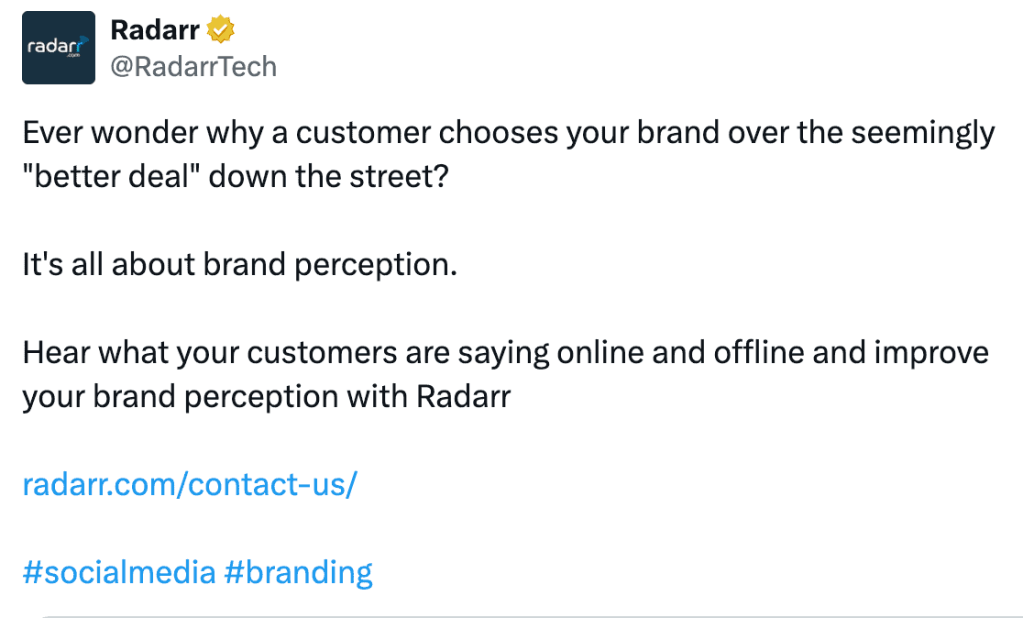Click the "your brand perception with" text
The height and width of the screenshot is (618, 1023).
pyautogui.click(x=214, y=397)
